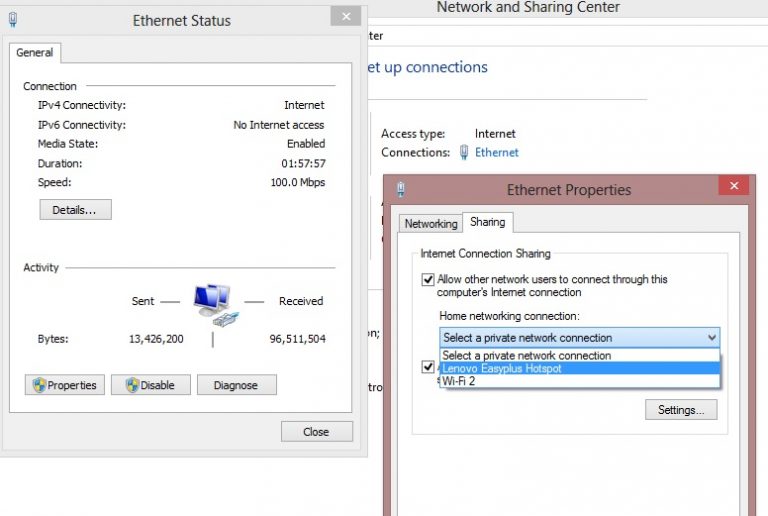Click the shield icon on Disable button

point(130,385)
